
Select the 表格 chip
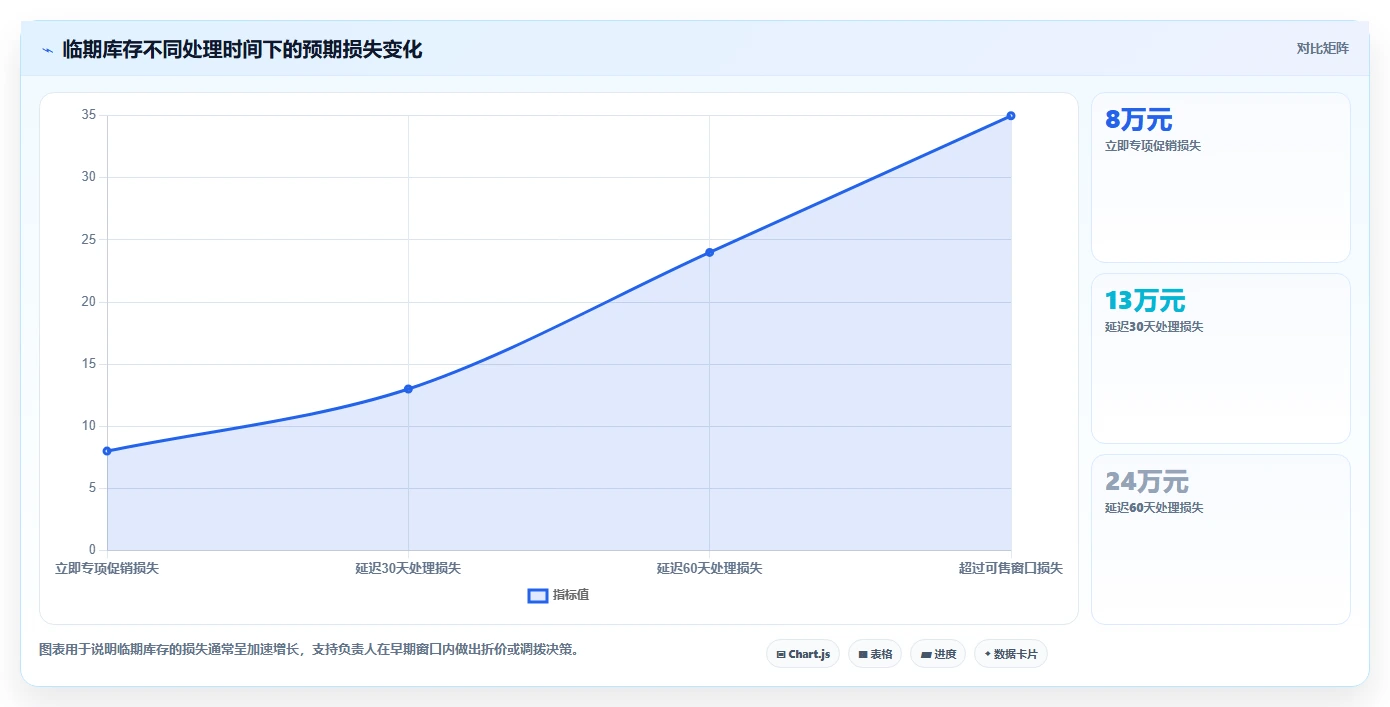[x=875, y=654]
